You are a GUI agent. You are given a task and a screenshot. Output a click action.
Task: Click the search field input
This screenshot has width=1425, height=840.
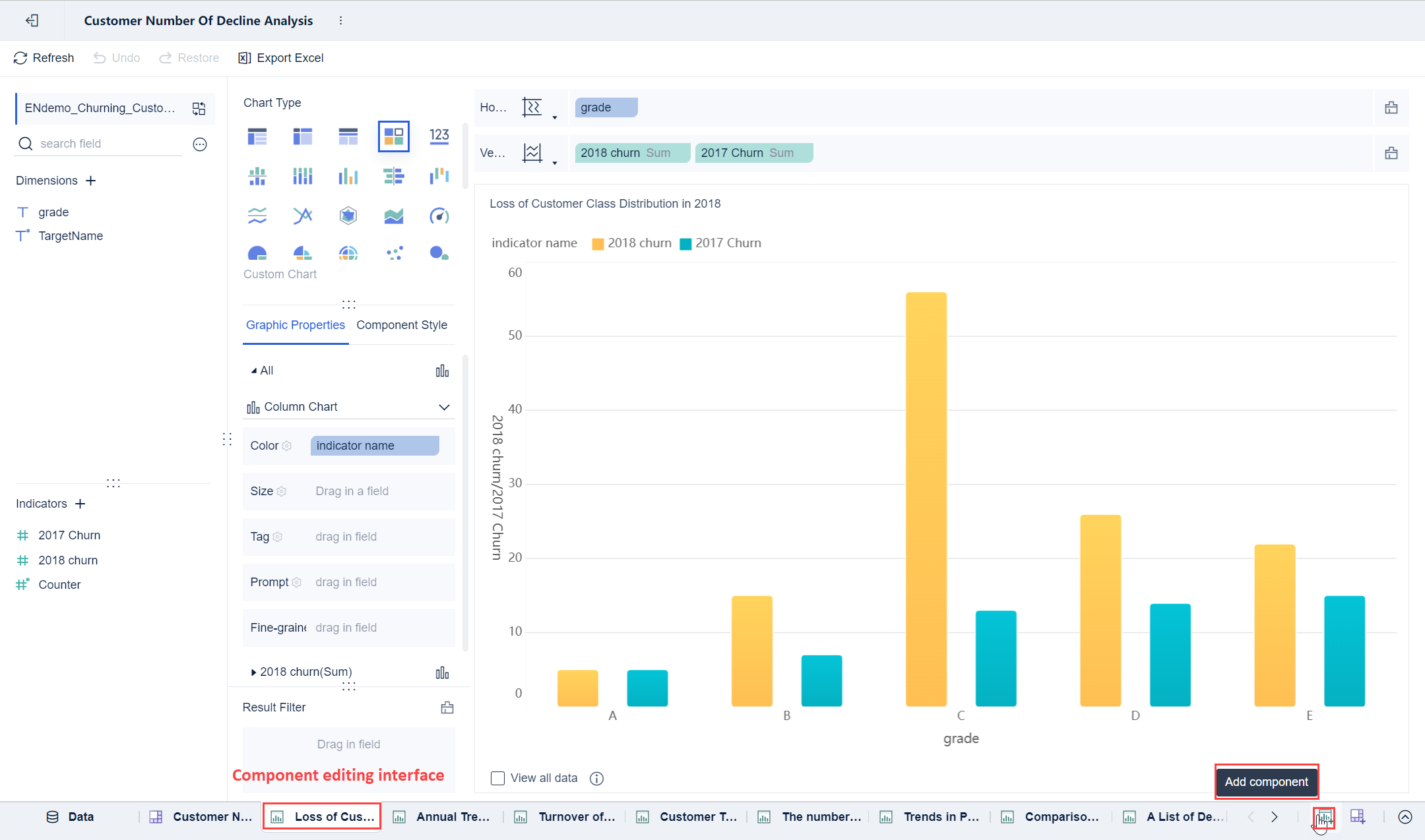[106, 144]
